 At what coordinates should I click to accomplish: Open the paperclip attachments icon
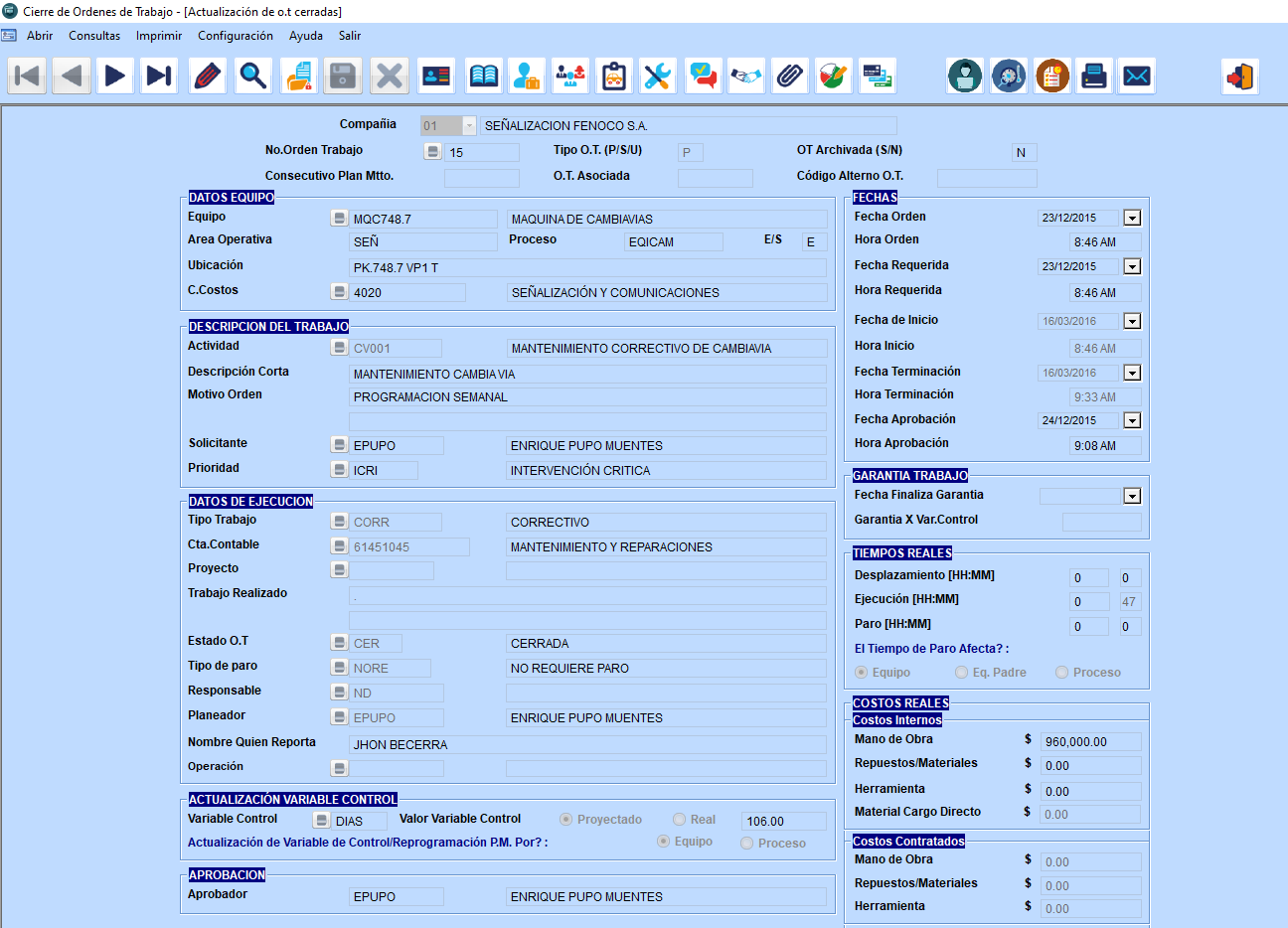tap(790, 76)
